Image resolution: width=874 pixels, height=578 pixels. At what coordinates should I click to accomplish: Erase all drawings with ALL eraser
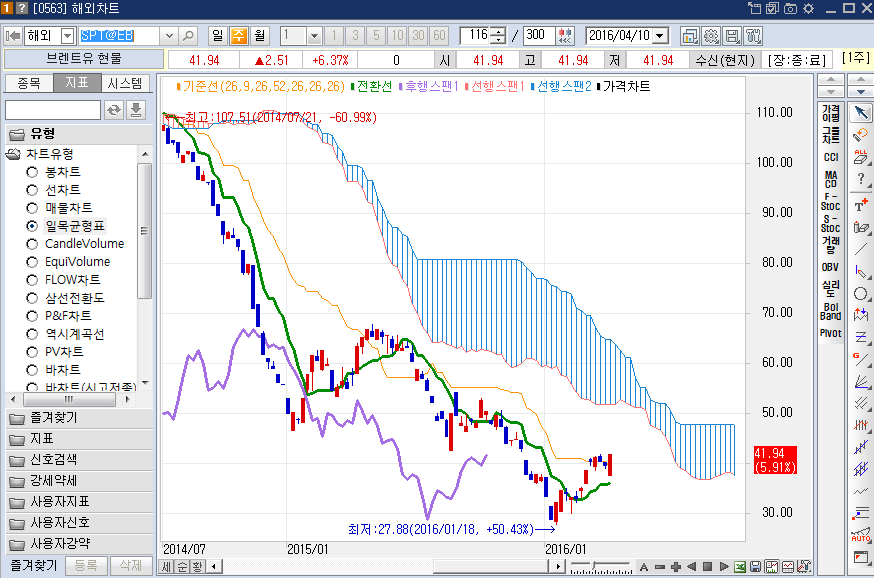pyautogui.click(x=860, y=157)
